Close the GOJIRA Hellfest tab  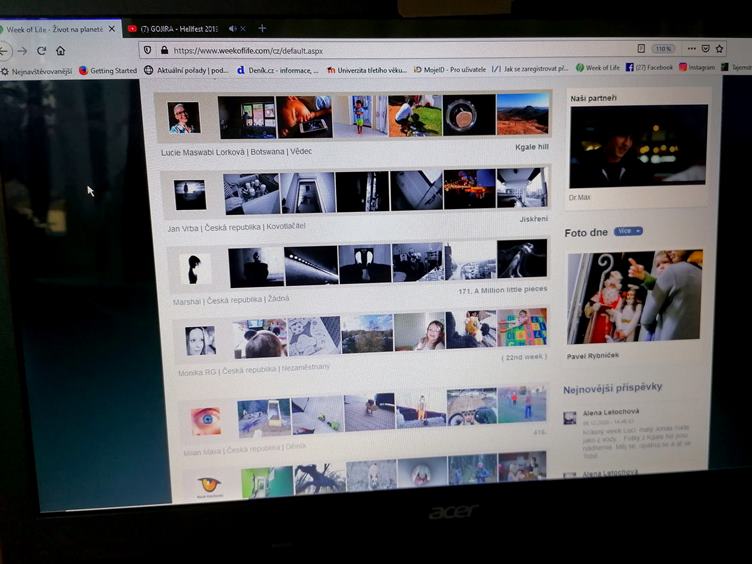tap(243, 29)
